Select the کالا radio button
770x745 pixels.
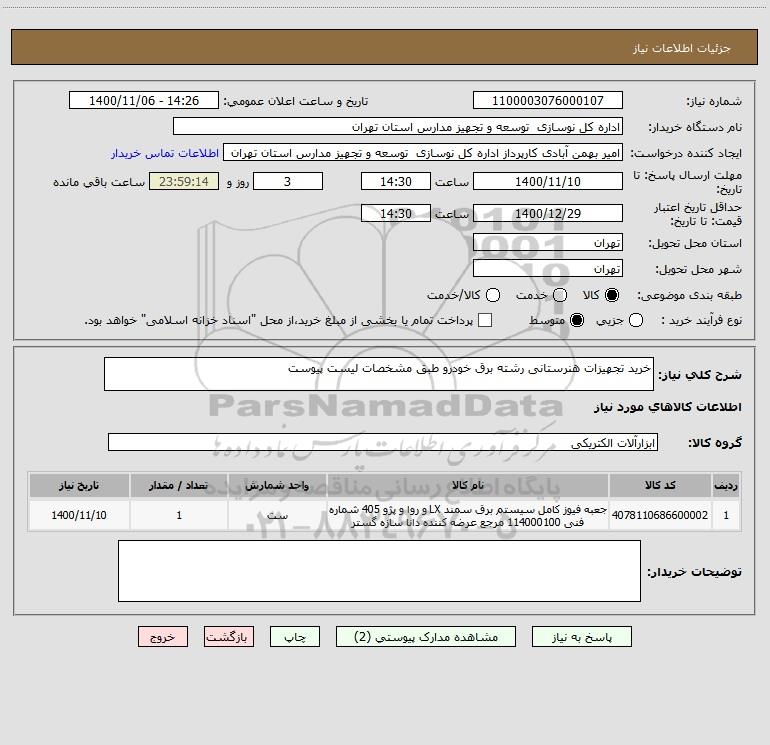tap(612, 295)
